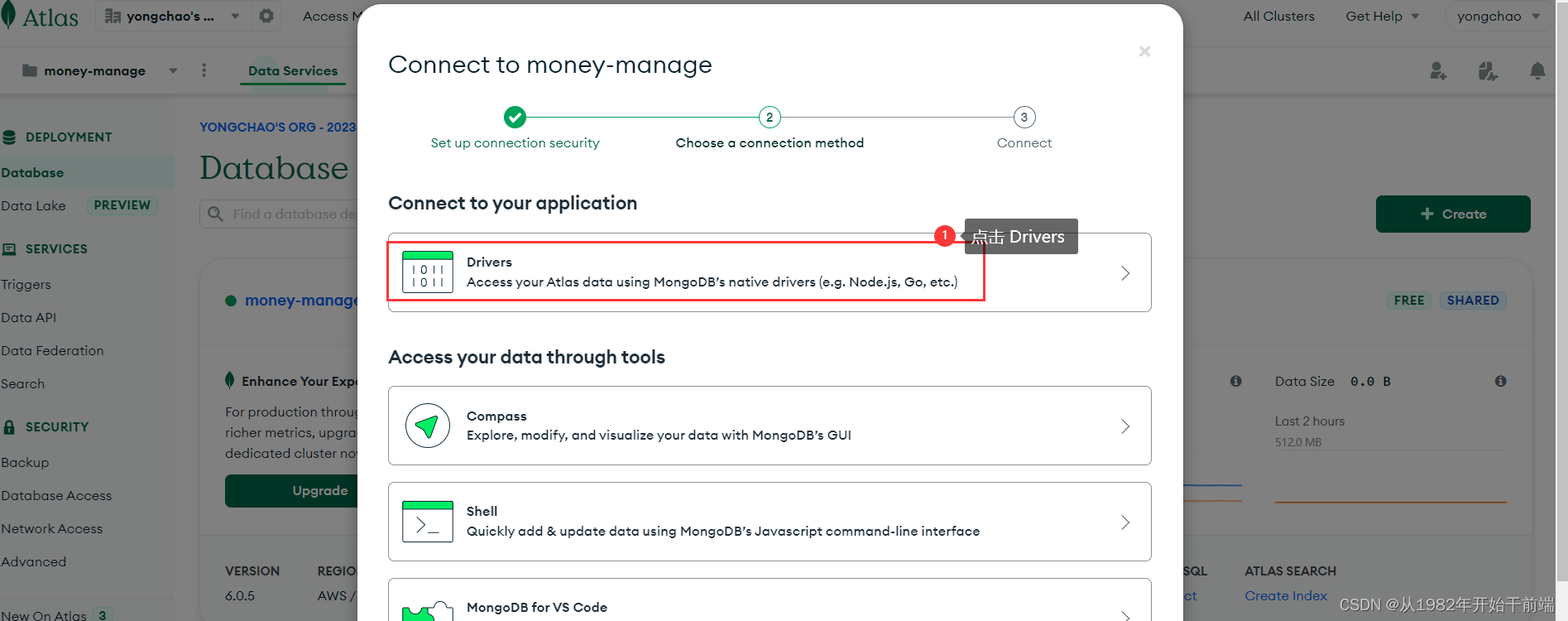Open YONGCHAO'S ORG breadcrumb link
This screenshot has height=621, width=1568.
(277, 128)
